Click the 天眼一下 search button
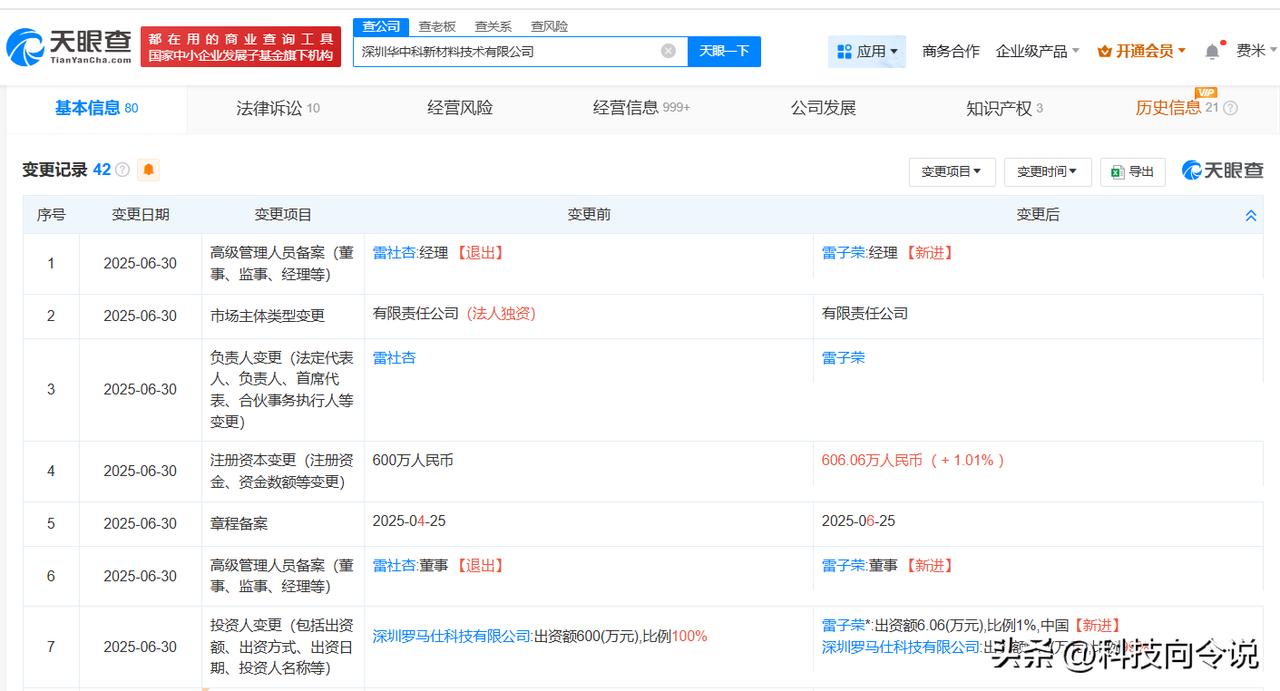 coord(724,51)
